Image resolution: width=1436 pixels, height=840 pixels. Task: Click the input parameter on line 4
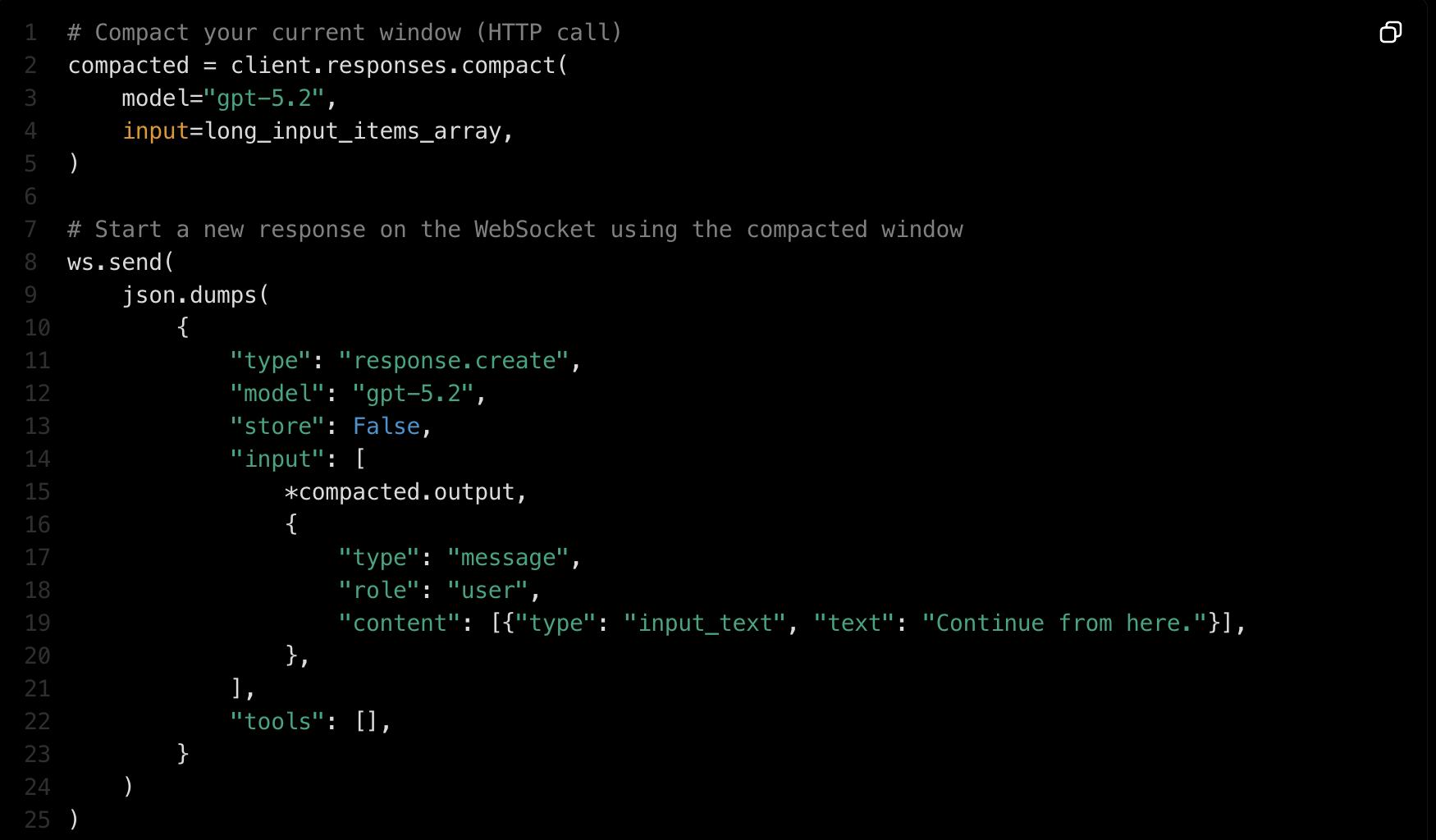click(156, 130)
